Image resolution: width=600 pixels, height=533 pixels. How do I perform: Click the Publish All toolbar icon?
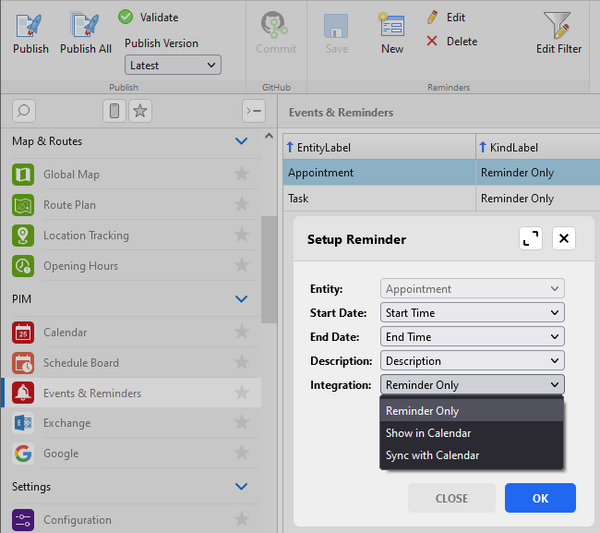tap(85, 25)
